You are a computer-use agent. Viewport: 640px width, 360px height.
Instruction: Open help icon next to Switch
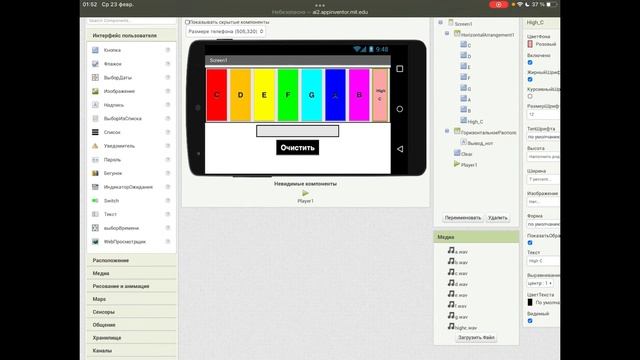point(168,200)
